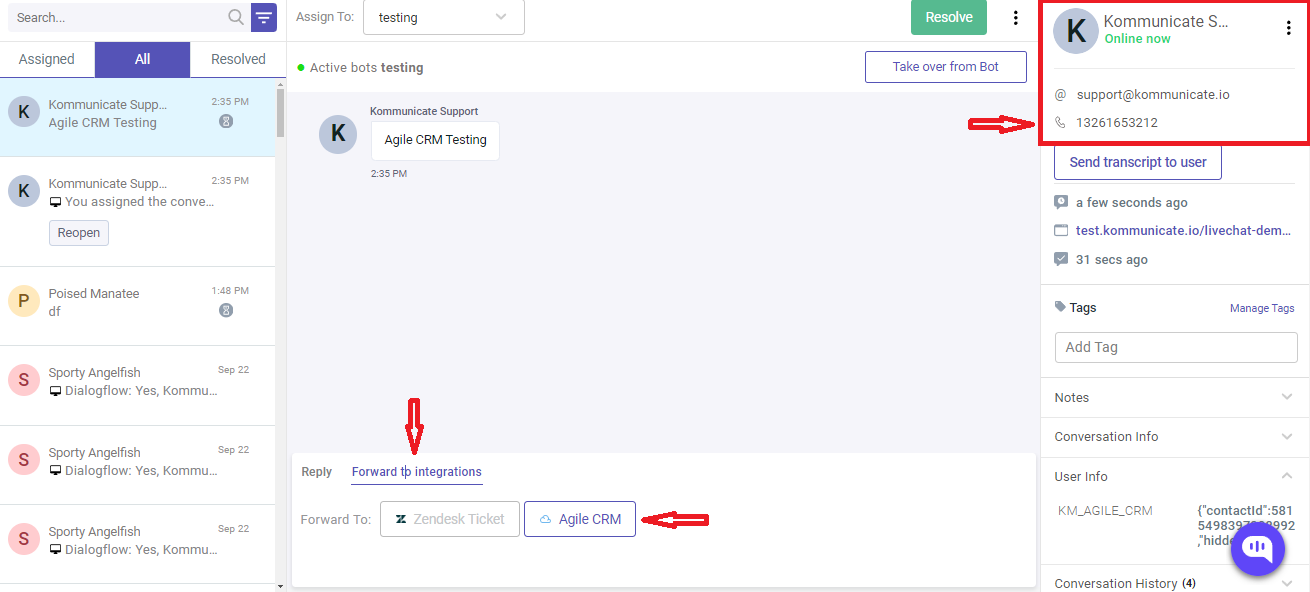
Task: Select the Reply tab
Action: 317,472
